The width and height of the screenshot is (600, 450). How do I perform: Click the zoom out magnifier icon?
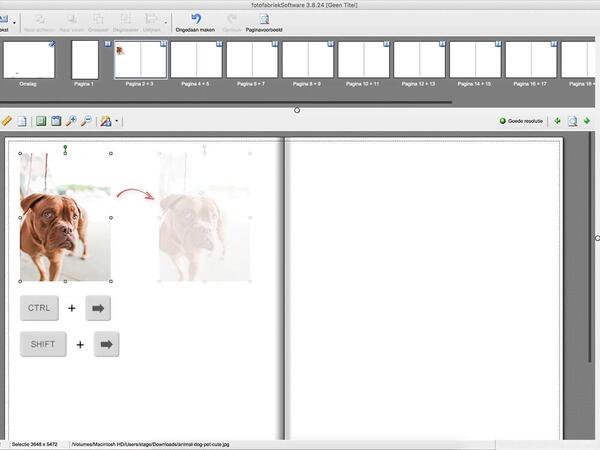pyautogui.click(x=87, y=121)
